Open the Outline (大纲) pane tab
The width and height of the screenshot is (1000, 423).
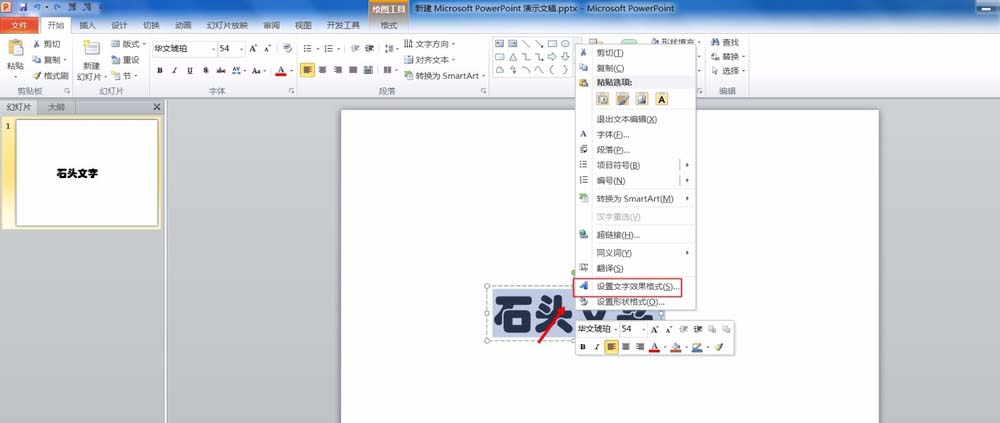pos(56,107)
